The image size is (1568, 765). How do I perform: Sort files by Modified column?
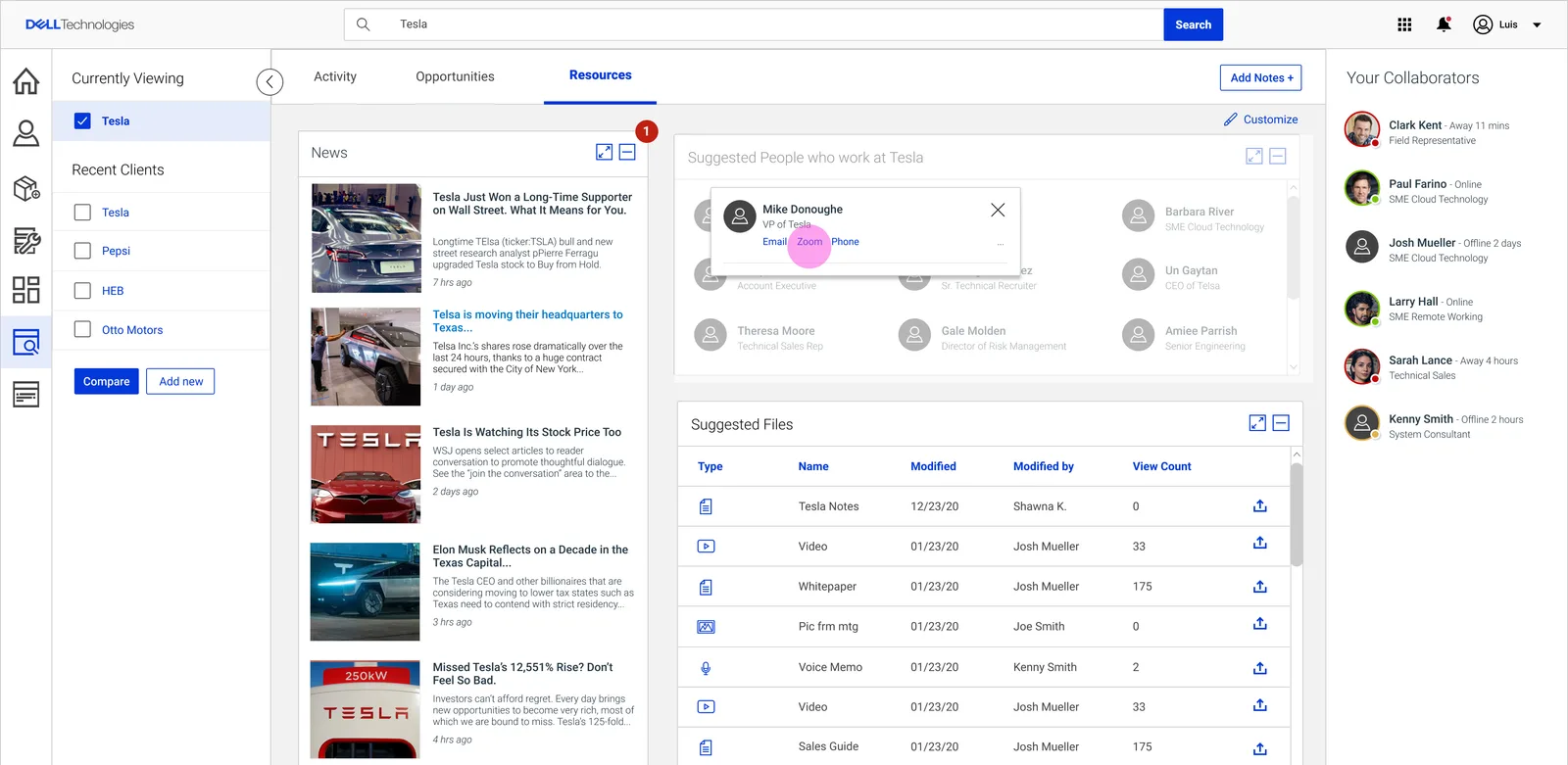[x=933, y=466]
